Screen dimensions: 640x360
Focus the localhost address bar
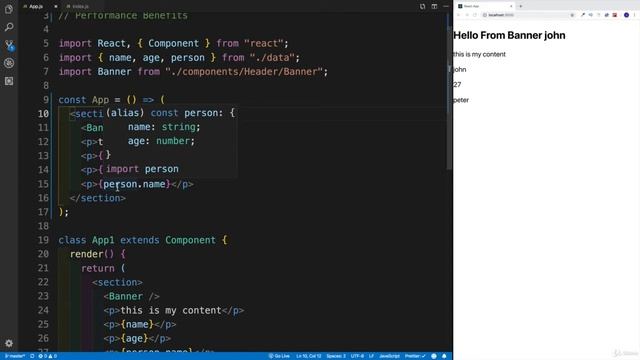(527, 15)
